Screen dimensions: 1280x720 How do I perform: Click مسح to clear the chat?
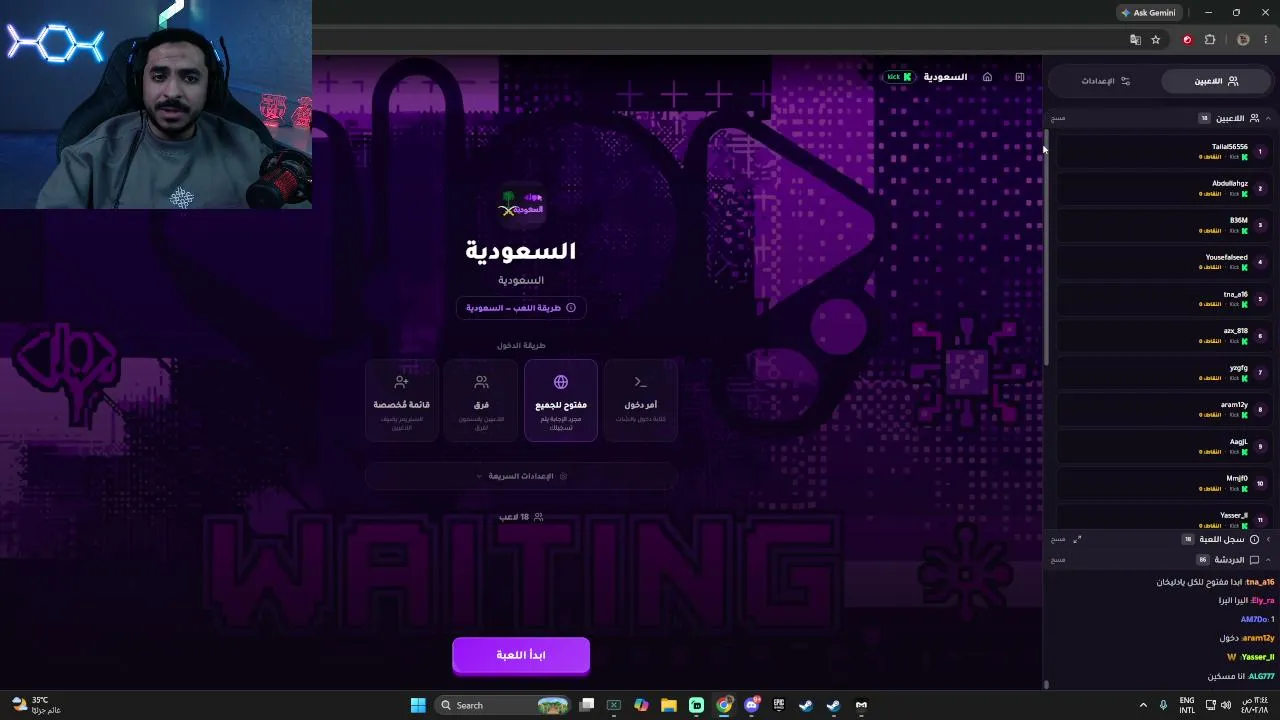[x=1058, y=560]
